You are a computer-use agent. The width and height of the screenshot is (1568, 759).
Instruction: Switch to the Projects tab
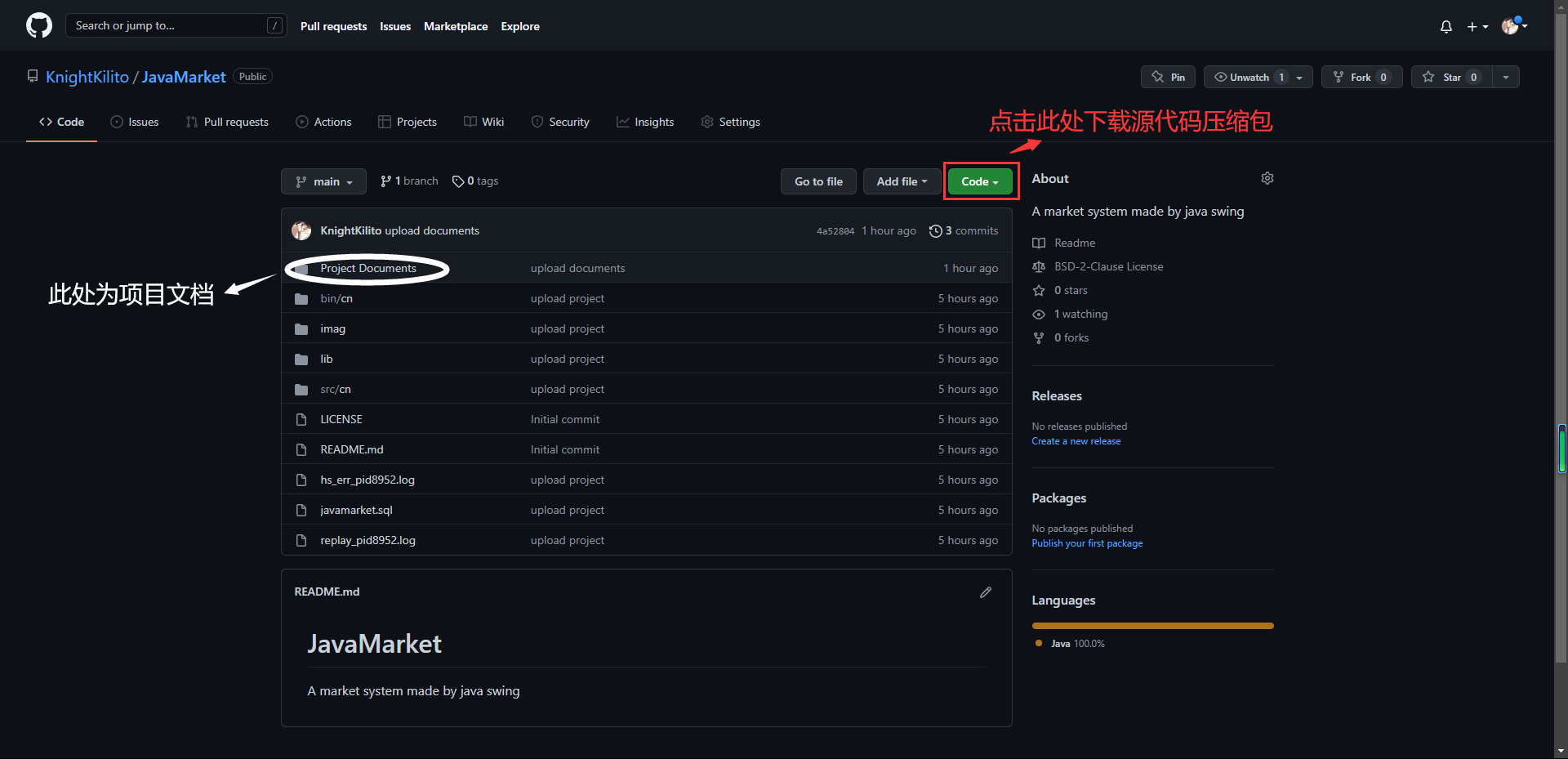(x=408, y=122)
